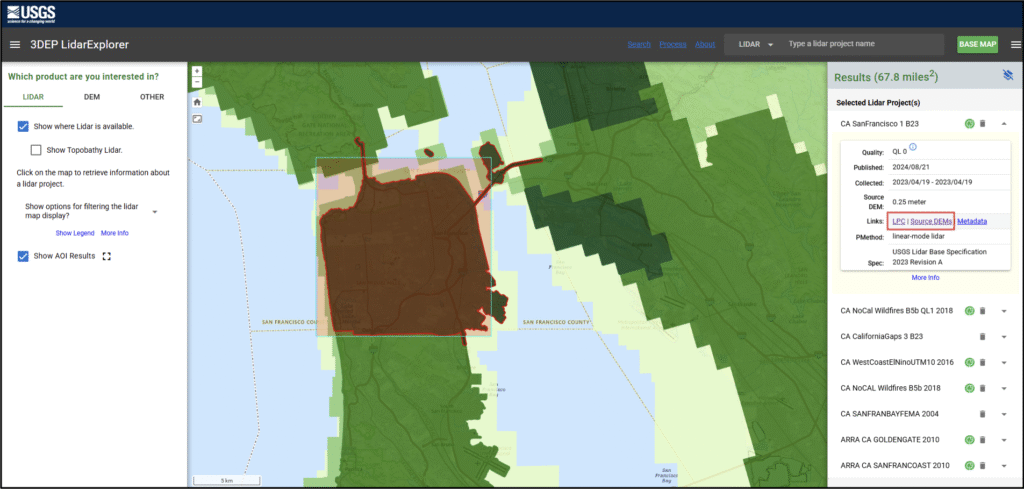This screenshot has width=1024, height=489.
Task: Click green badge for ARRA CA GOLDENGATE 2010
Action: coord(969,440)
